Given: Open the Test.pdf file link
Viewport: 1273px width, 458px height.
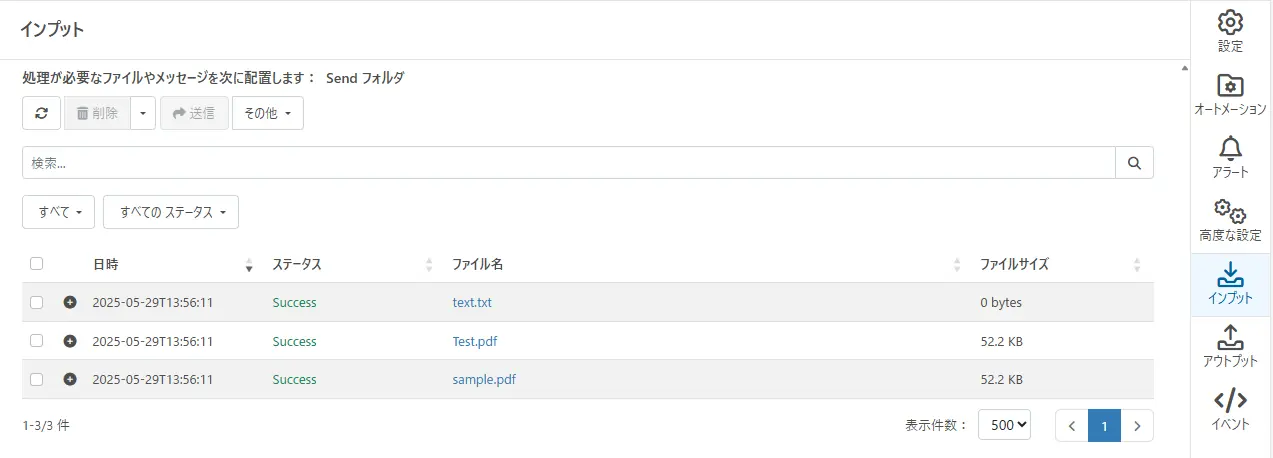Looking at the screenshot, I should point(475,341).
